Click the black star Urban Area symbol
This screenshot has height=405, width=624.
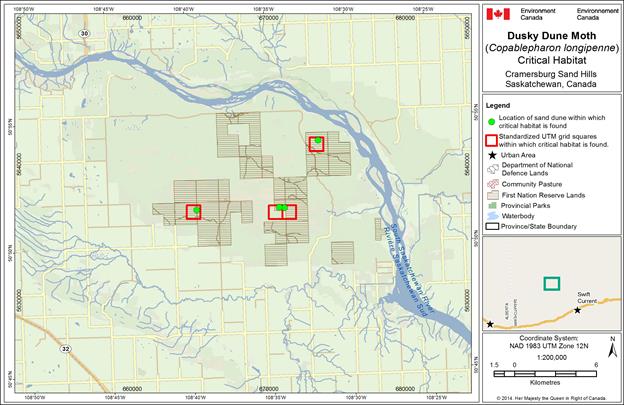tap(491, 157)
